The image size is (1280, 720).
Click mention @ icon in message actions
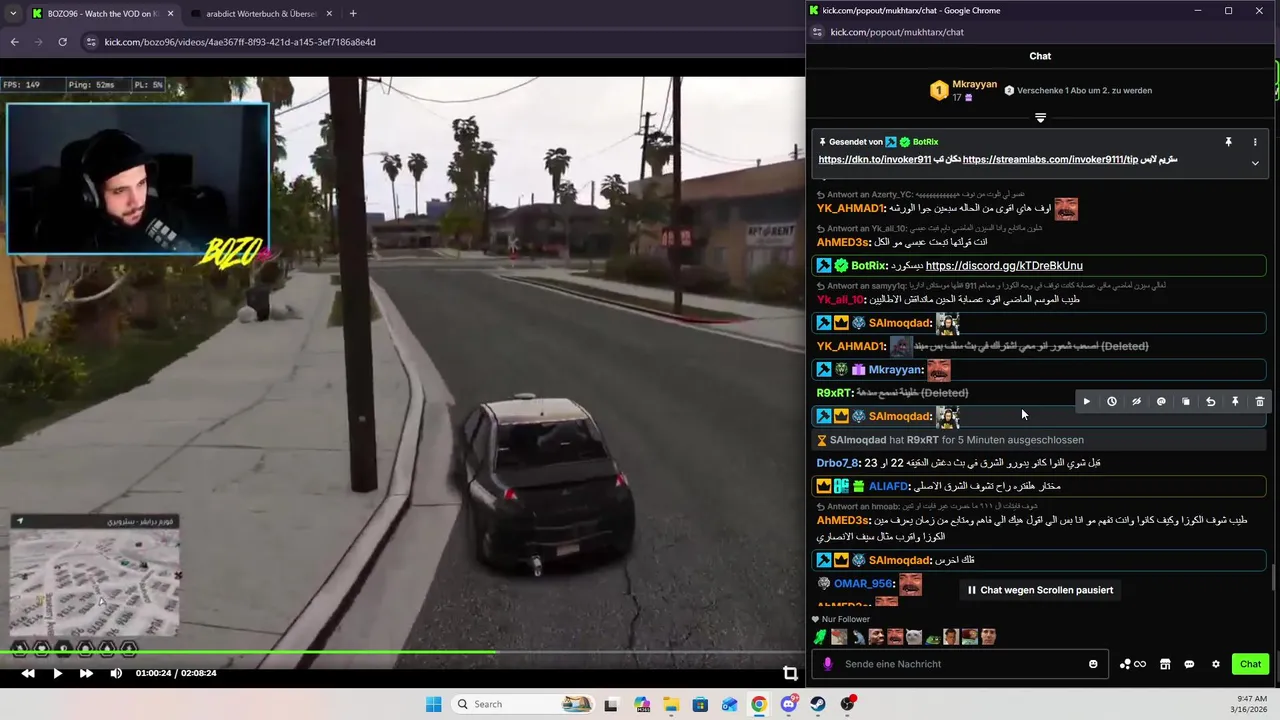click(1161, 401)
